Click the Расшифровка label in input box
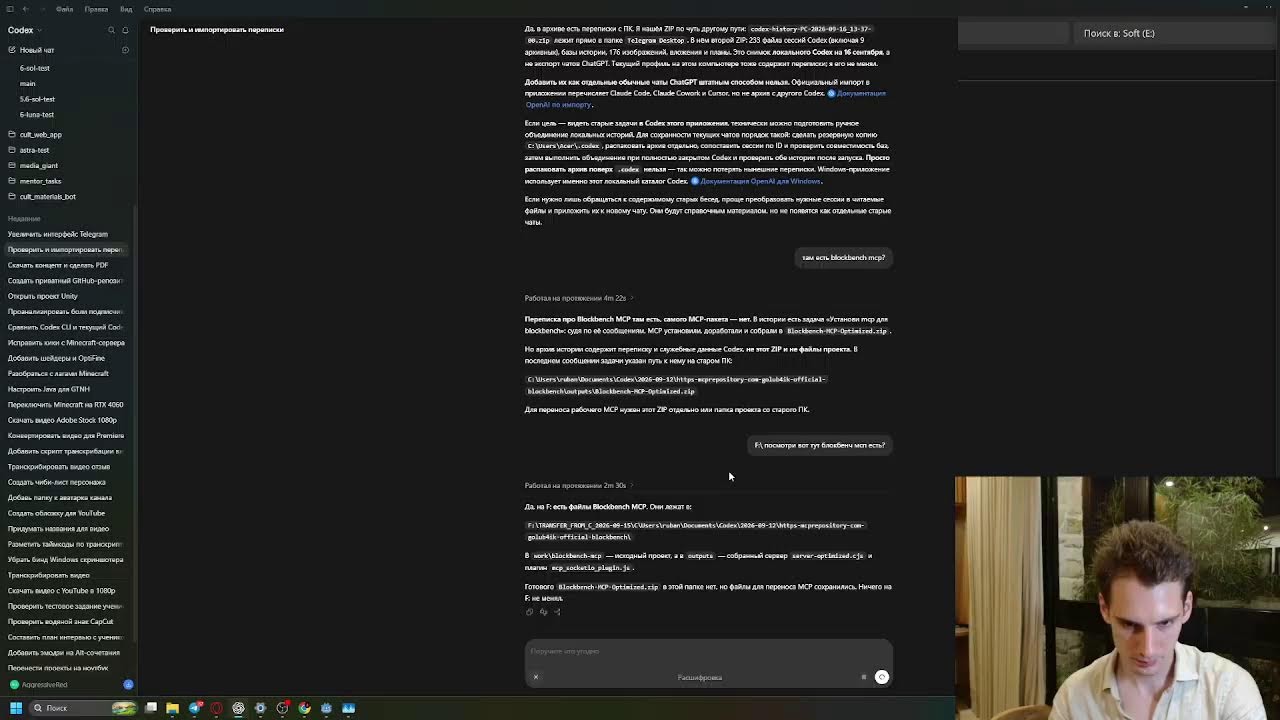Image resolution: width=1280 pixels, height=720 pixels. (699, 677)
